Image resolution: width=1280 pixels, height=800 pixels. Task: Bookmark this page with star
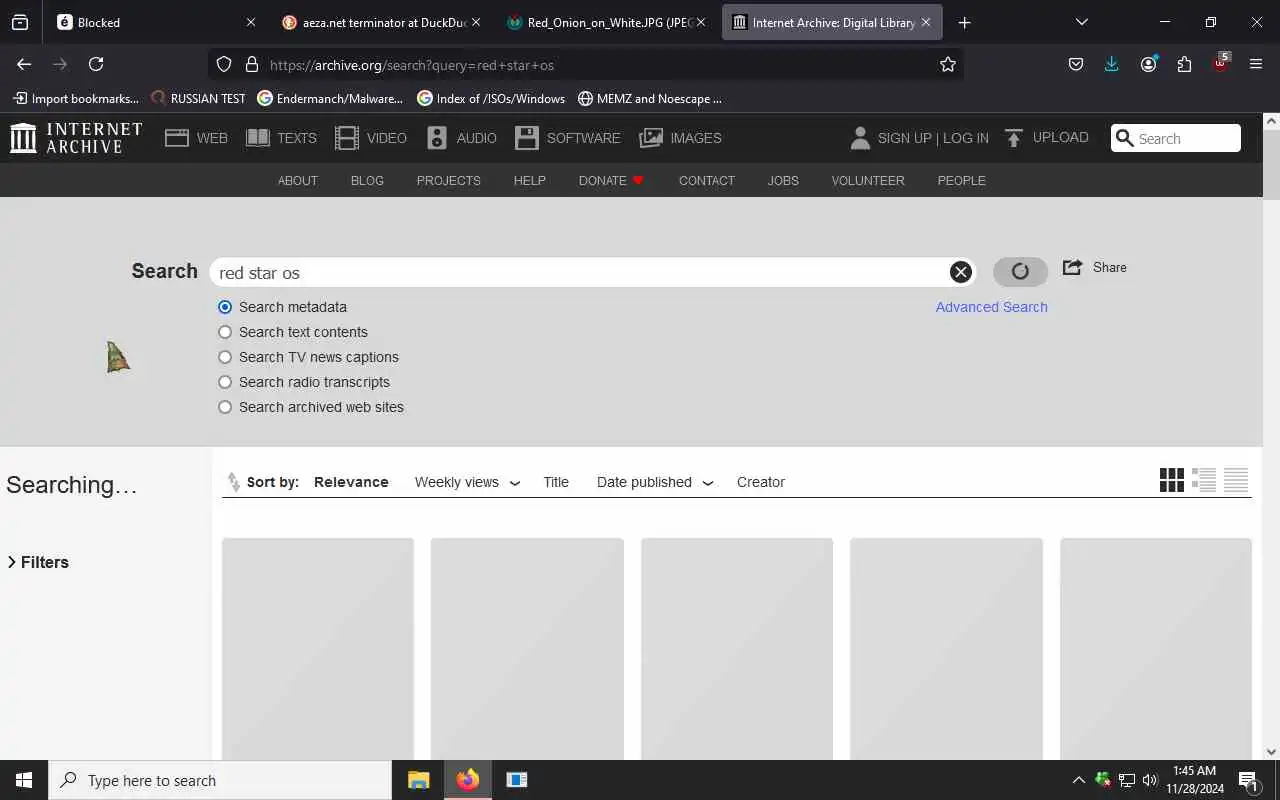(x=948, y=64)
